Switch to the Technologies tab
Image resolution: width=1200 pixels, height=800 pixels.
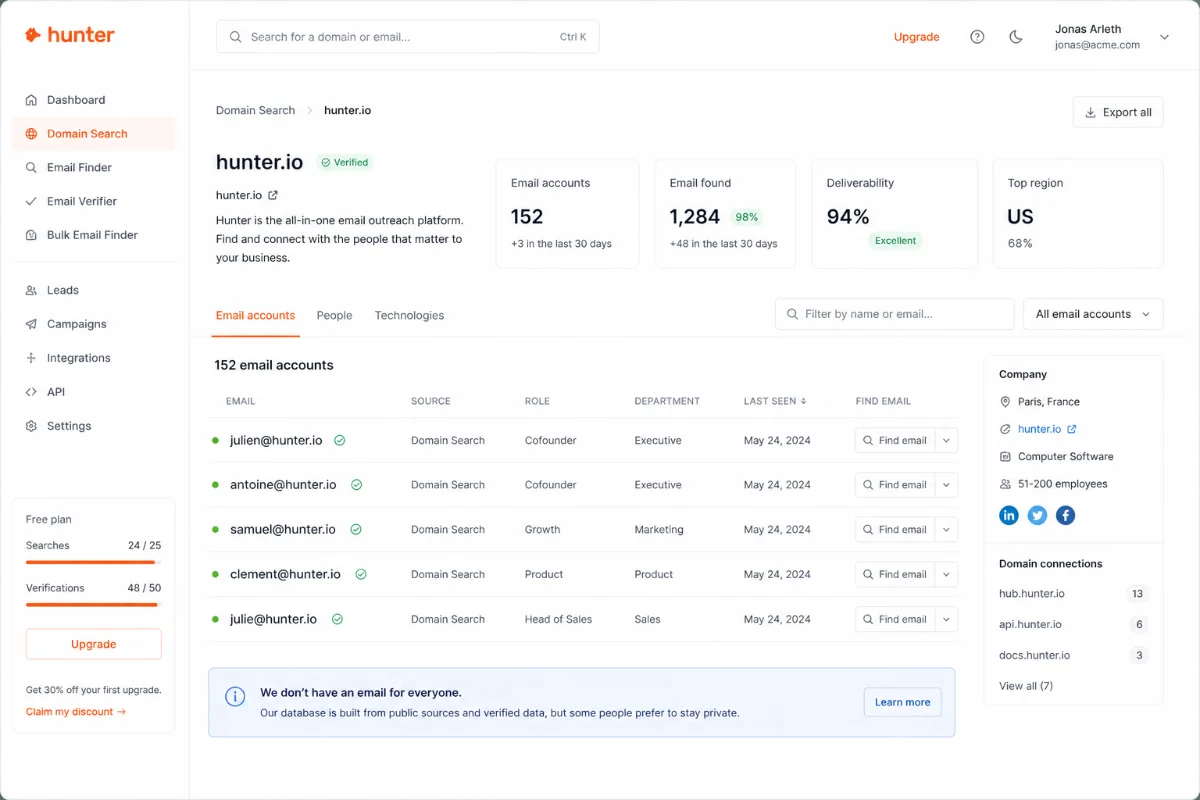[x=409, y=315]
